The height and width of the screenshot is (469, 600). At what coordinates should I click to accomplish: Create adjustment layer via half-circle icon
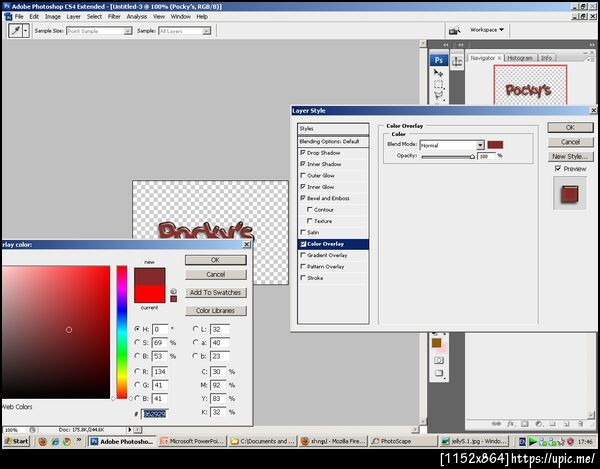[539, 424]
